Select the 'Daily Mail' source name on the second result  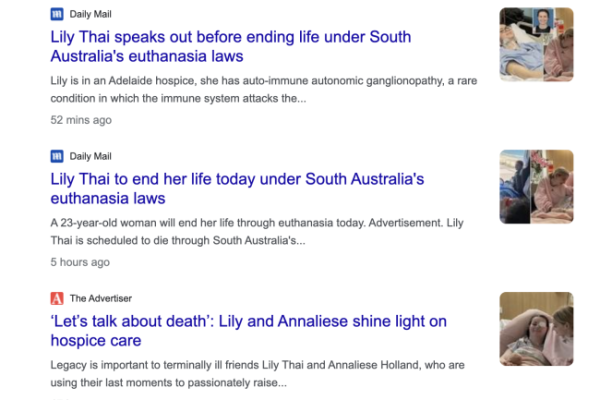click(90, 156)
